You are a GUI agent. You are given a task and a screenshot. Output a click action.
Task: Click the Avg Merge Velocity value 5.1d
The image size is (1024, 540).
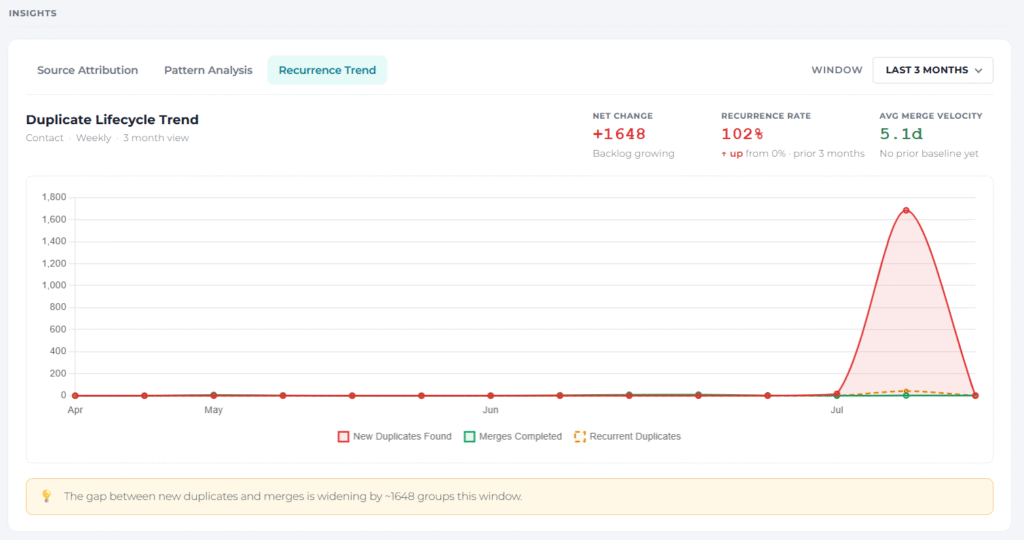901,134
